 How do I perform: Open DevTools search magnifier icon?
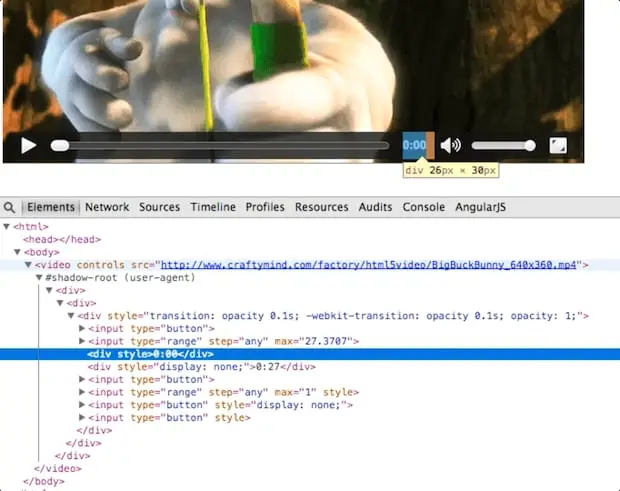tap(9, 207)
